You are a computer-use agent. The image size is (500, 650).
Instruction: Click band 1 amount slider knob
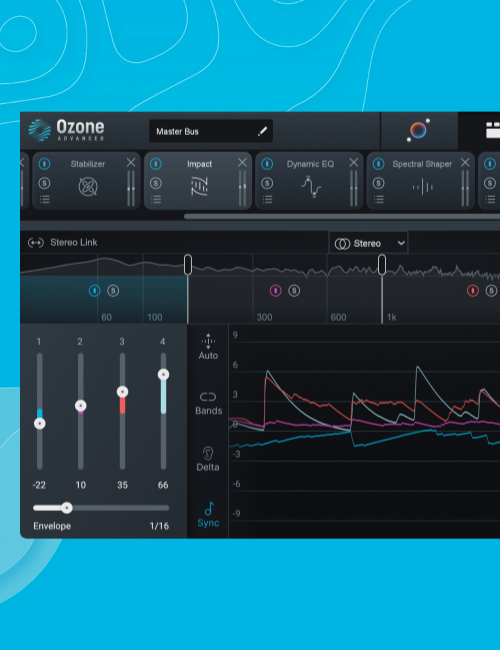click(39, 424)
